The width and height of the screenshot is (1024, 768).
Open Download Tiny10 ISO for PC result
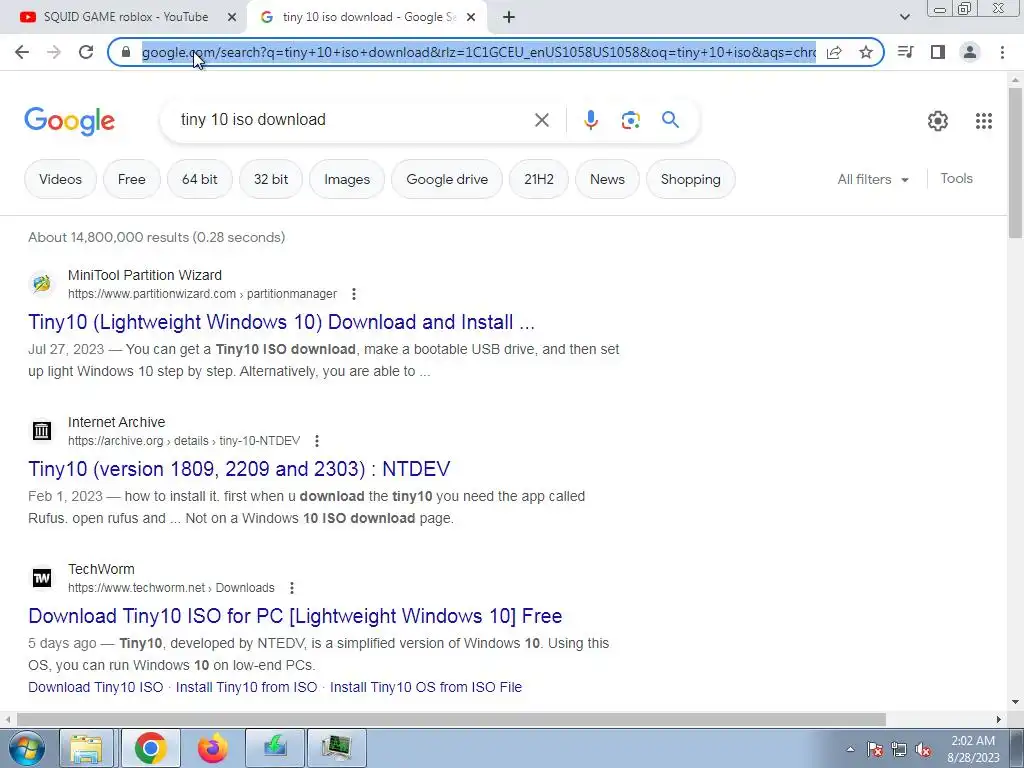click(x=295, y=616)
